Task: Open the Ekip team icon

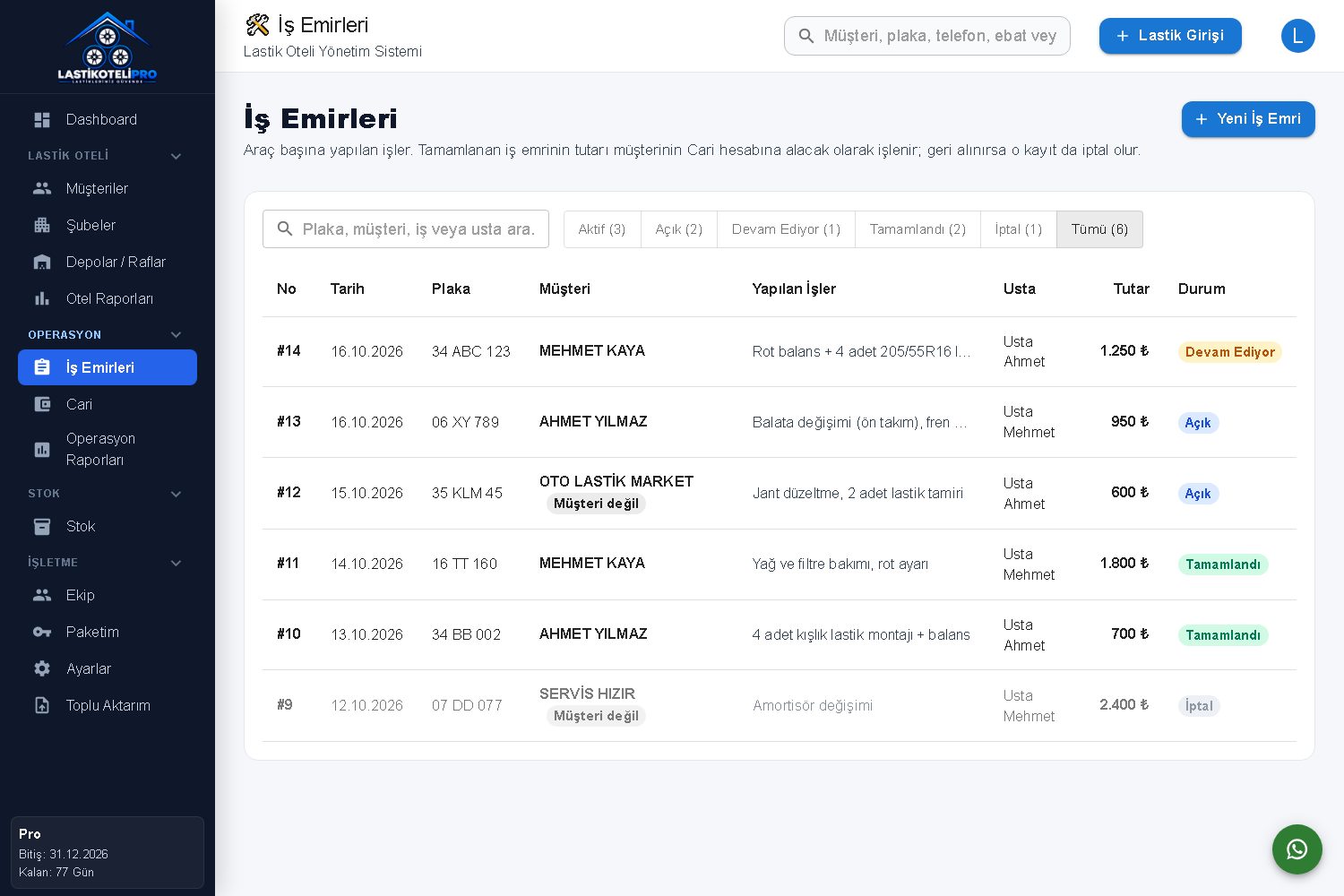Action: 42,595
